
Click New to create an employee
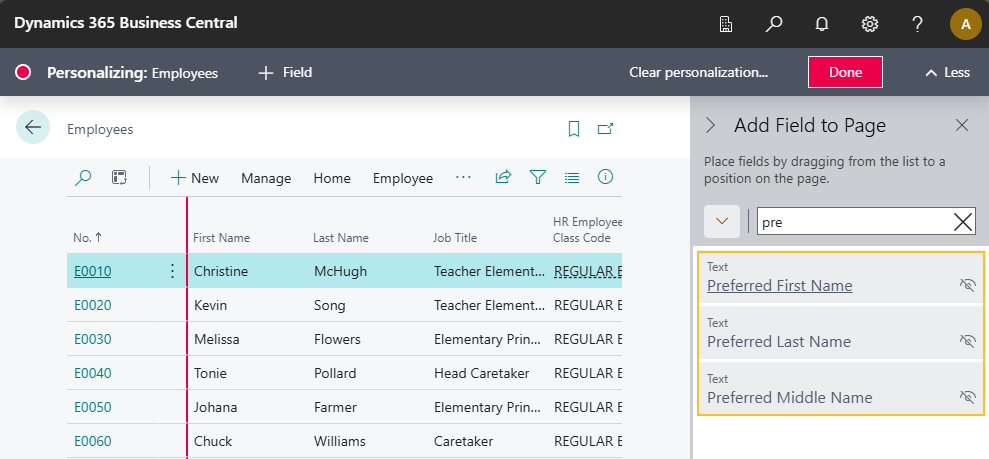195,178
